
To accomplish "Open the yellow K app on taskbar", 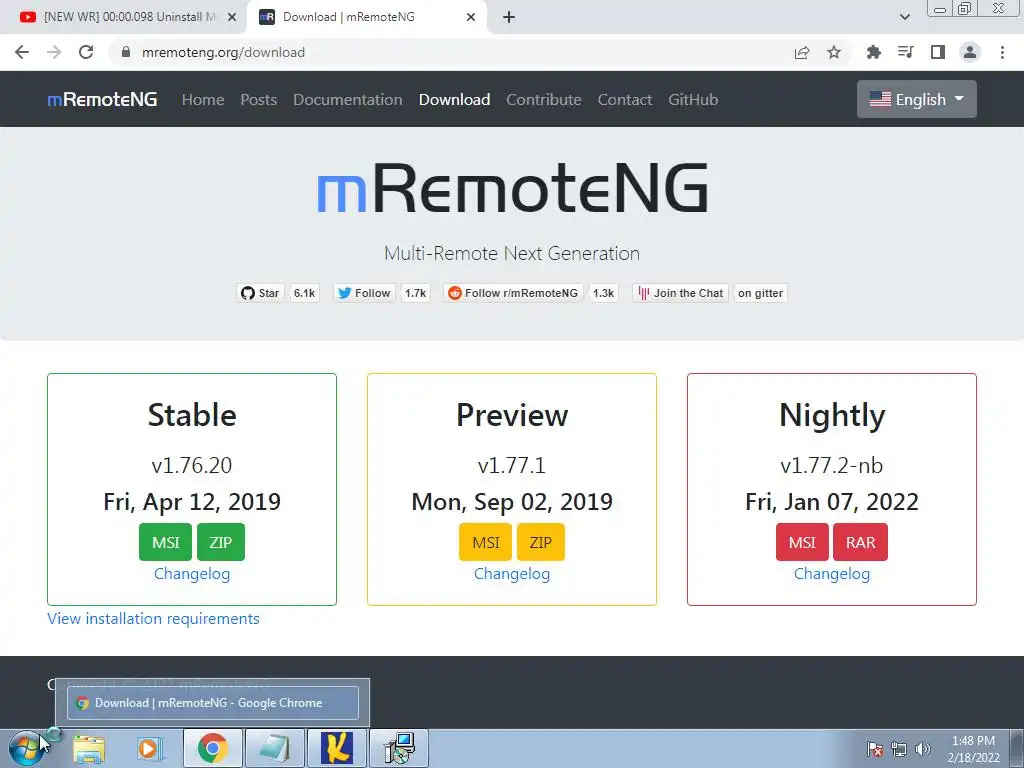I will [337, 748].
